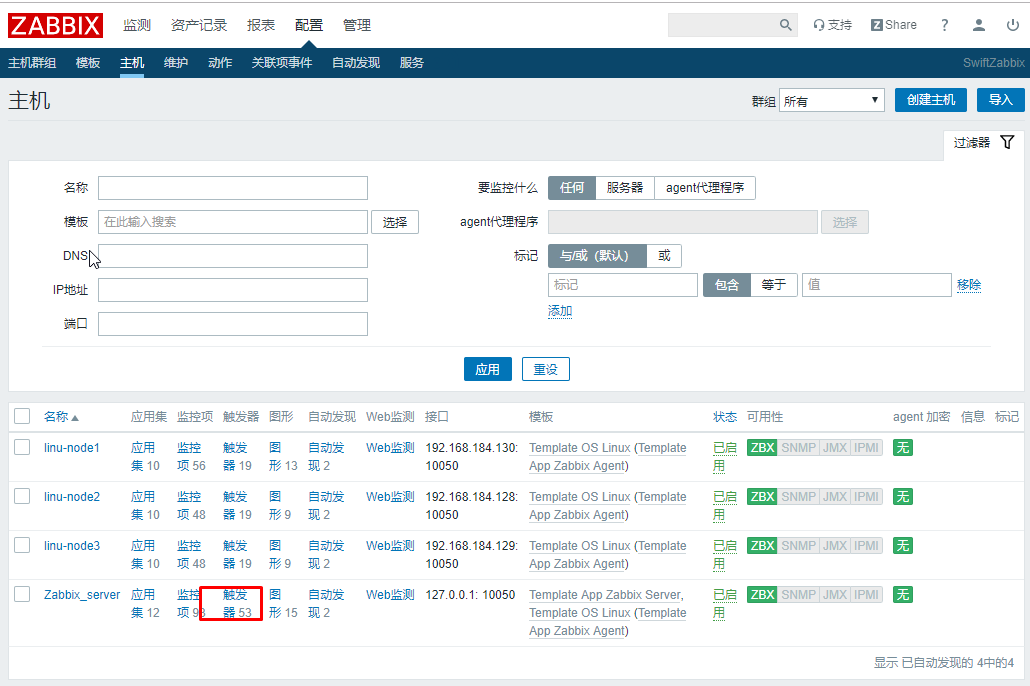Open the help question mark
Screen dimensions: 1030x686
click(x=945, y=25)
